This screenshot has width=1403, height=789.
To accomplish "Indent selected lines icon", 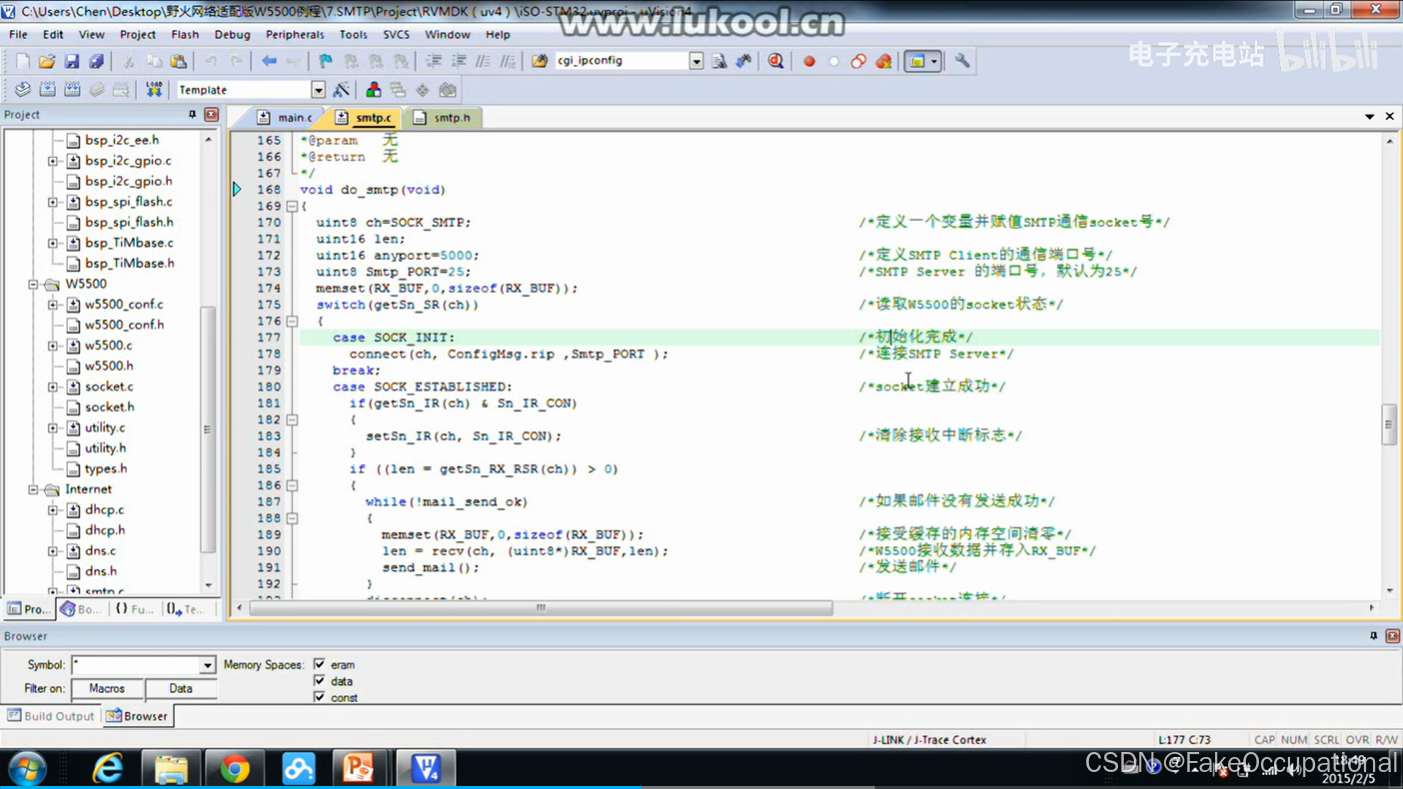I will pos(434,61).
